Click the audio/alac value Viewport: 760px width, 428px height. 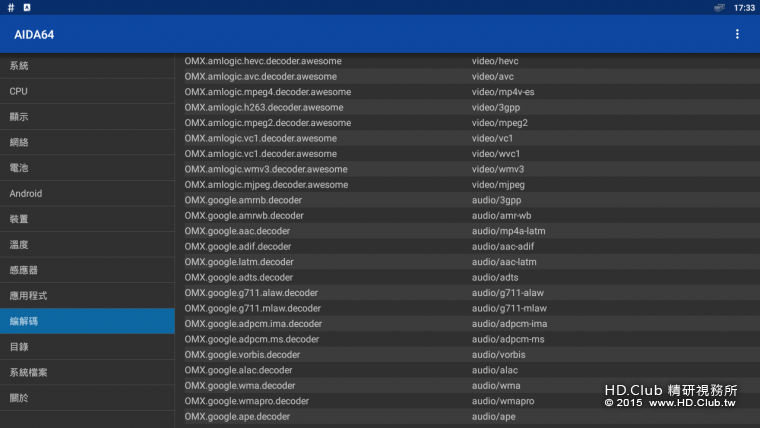click(494, 370)
